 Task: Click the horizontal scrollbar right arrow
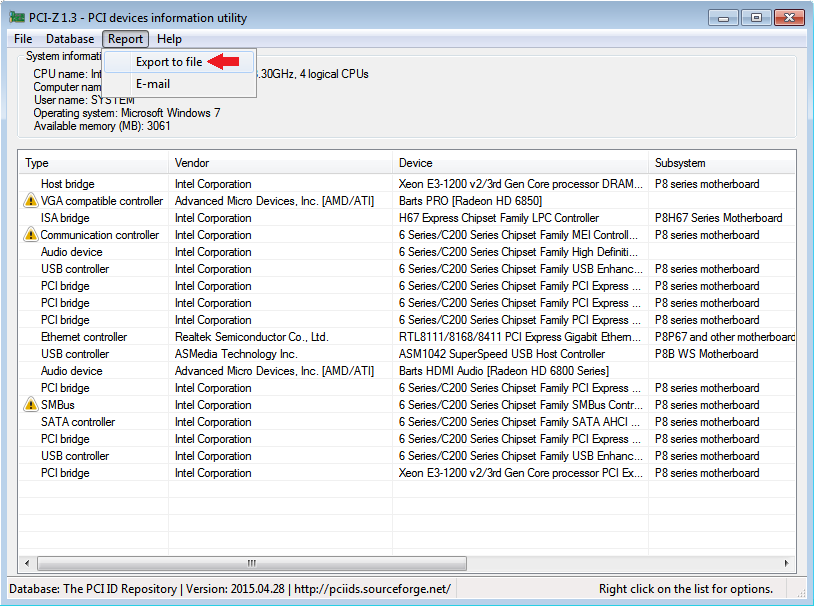click(x=787, y=563)
